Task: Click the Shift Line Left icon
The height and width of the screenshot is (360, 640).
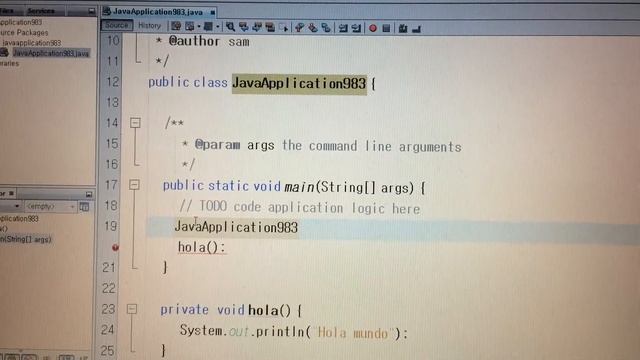Action: [x=343, y=28]
